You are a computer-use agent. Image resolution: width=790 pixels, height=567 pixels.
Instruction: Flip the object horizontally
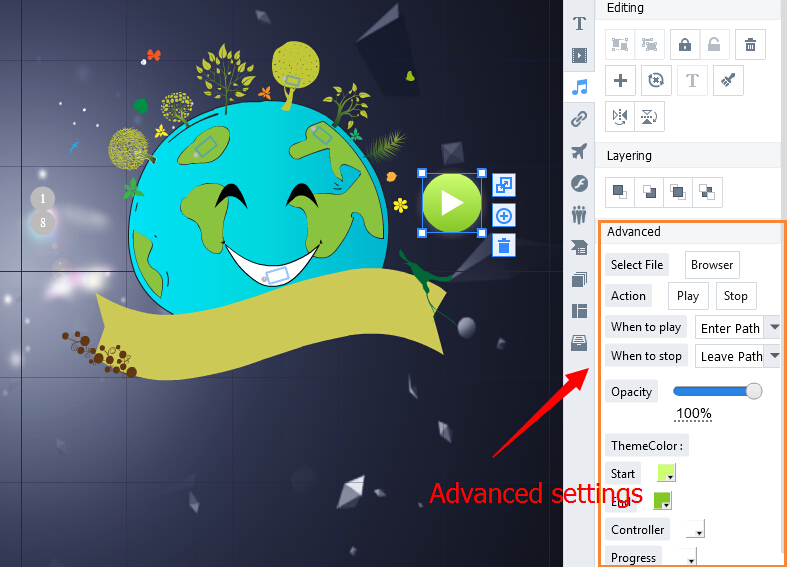pos(620,116)
